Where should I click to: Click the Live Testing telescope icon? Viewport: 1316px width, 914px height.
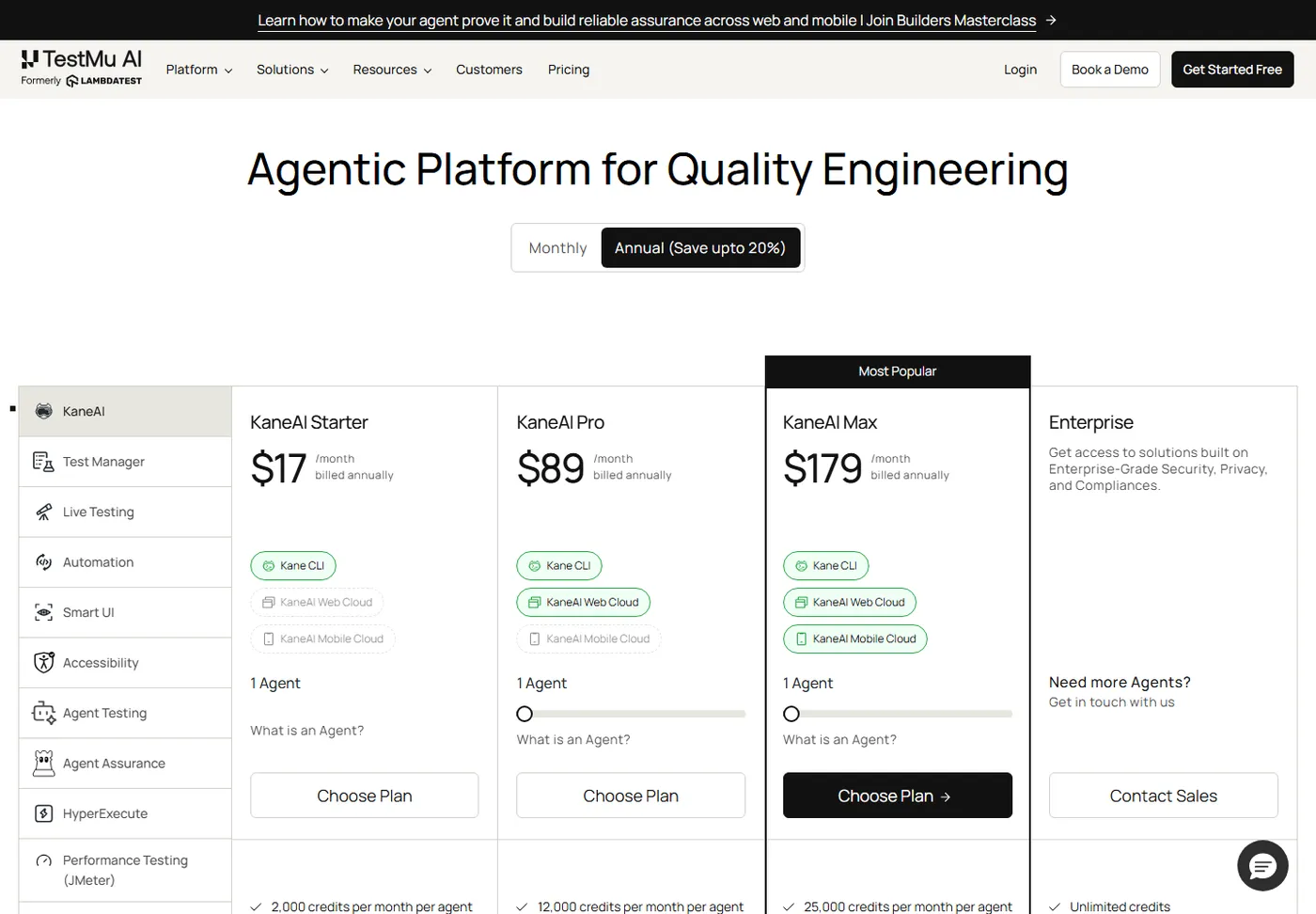click(x=43, y=512)
